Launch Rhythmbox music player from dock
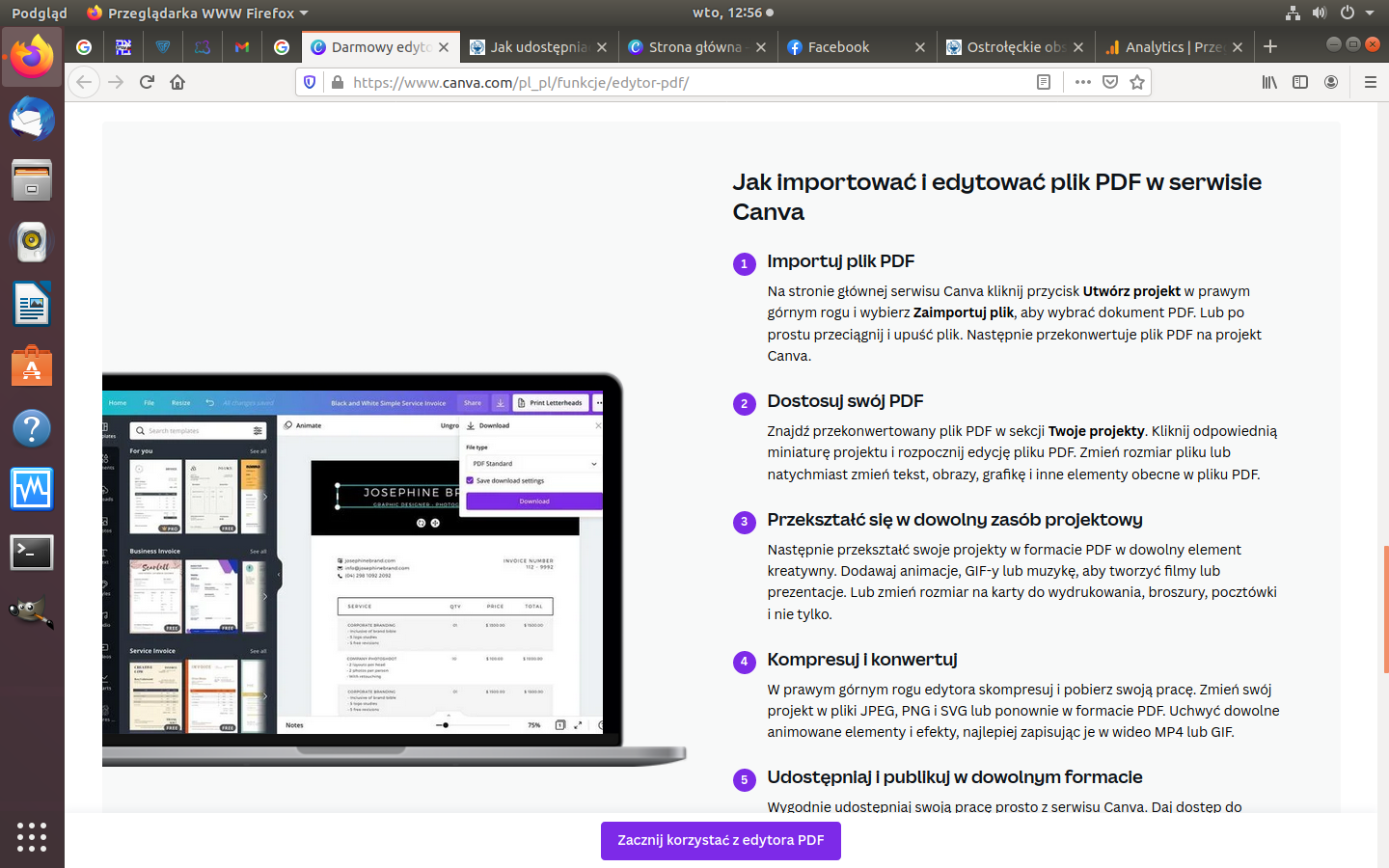 click(x=32, y=242)
